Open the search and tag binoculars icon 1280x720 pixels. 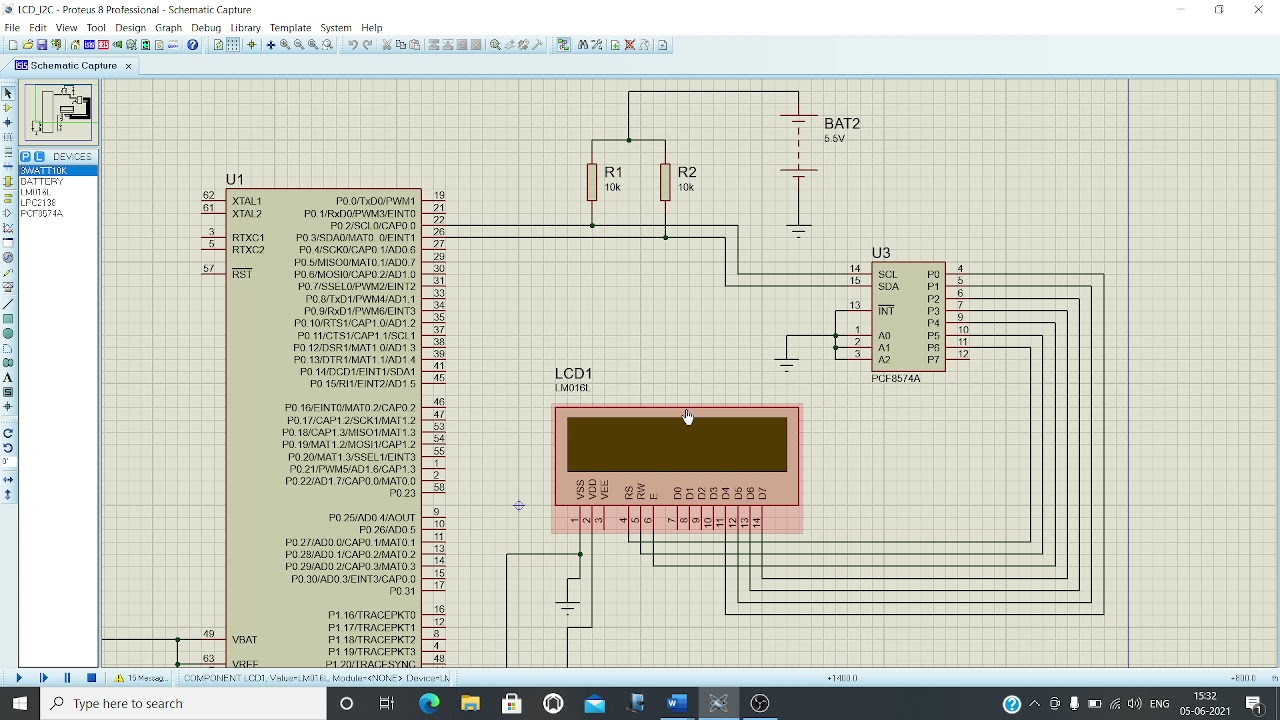click(582, 45)
